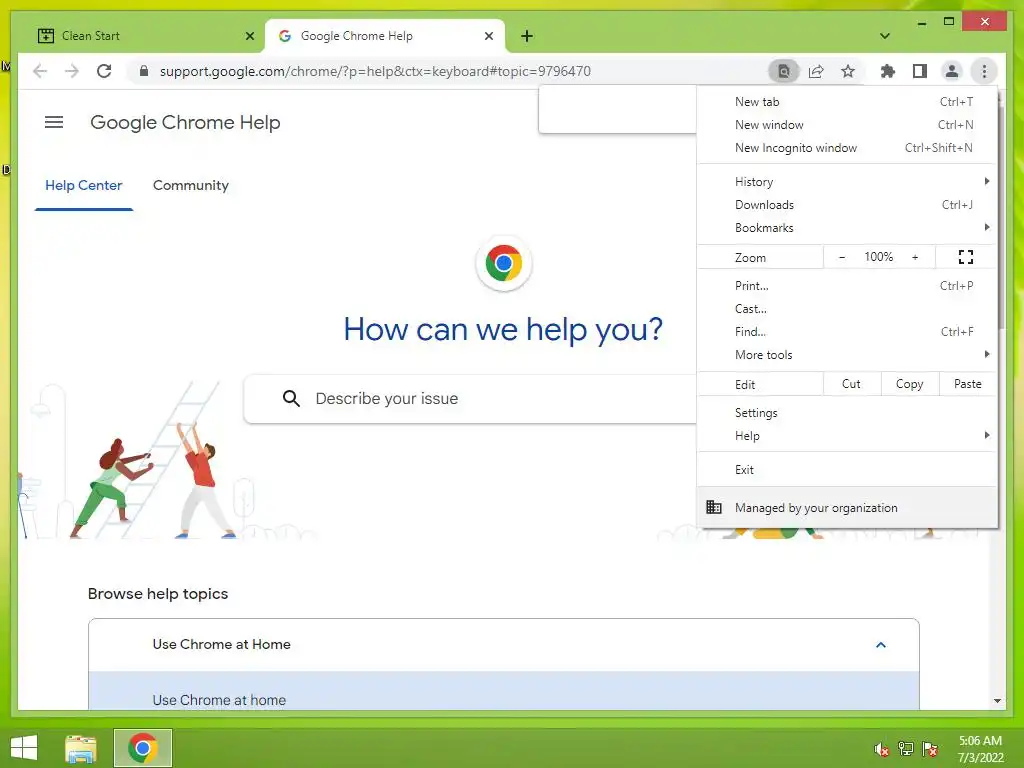Decrease zoom with minus button

click(x=842, y=257)
